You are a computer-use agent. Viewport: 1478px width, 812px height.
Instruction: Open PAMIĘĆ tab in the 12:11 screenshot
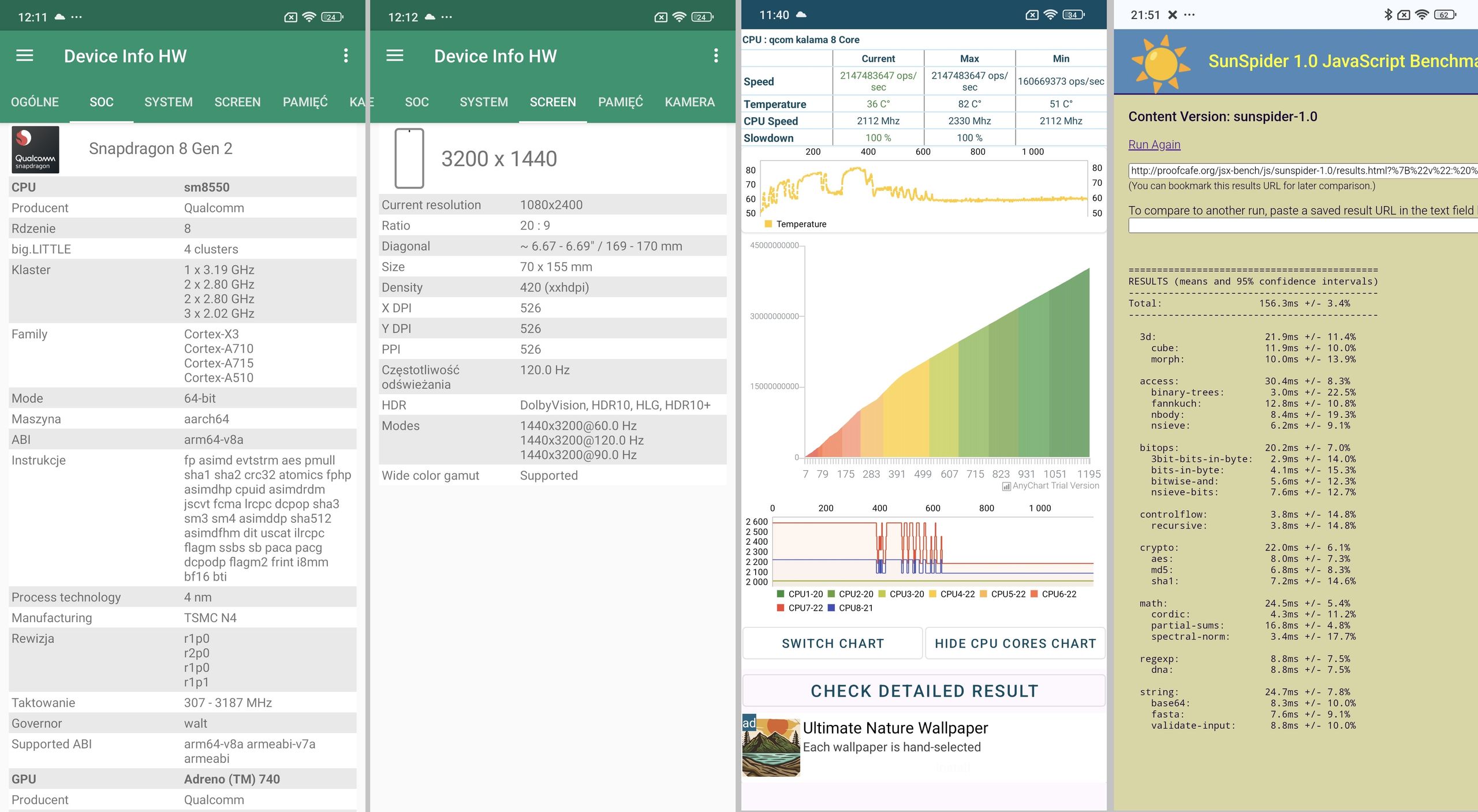pos(305,102)
